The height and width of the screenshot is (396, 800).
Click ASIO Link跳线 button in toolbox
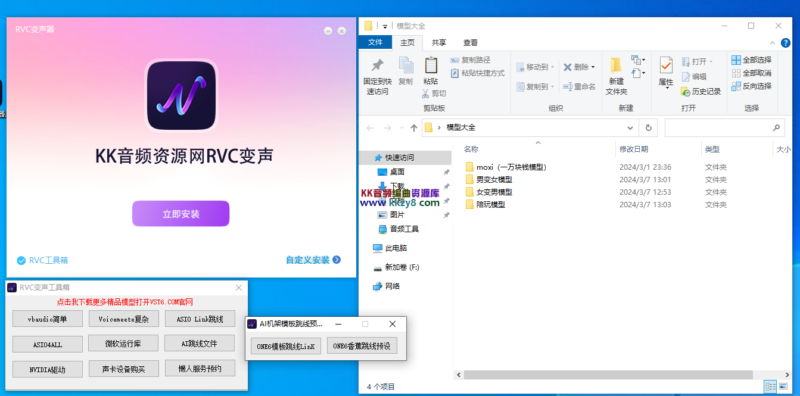pyautogui.click(x=200, y=319)
